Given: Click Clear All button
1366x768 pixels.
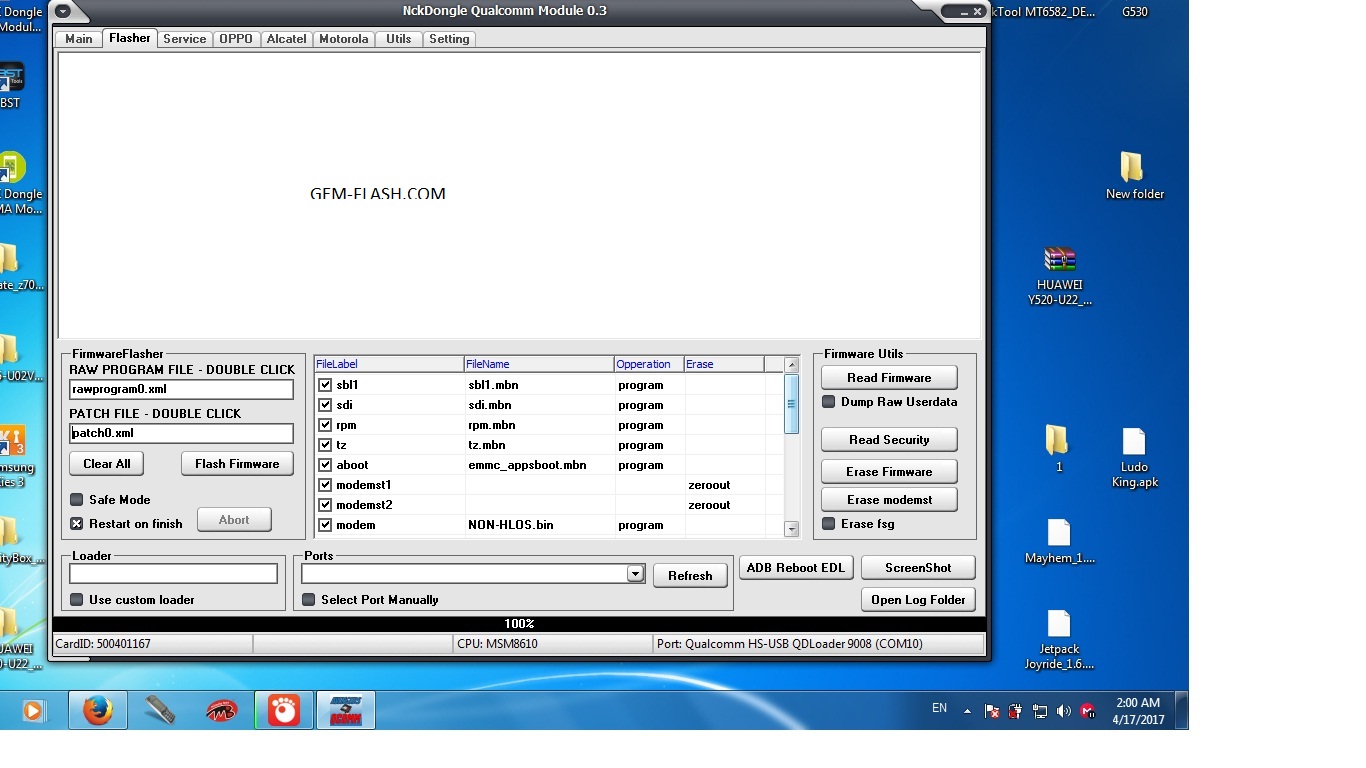Looking at the screenshot, I should coord(107,464).
